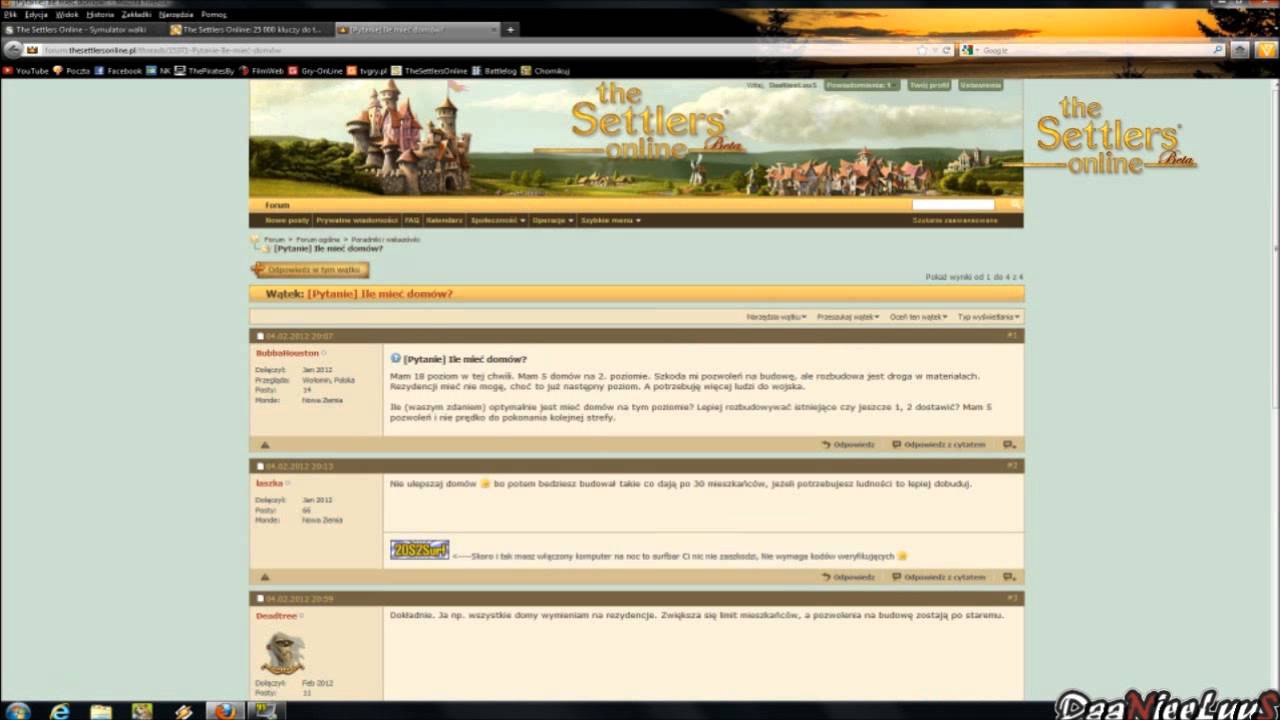The width and height of the screenshot is (1280, 720).
Task: Click the Deadtree avatar image
Action: (x=283, y=653)
